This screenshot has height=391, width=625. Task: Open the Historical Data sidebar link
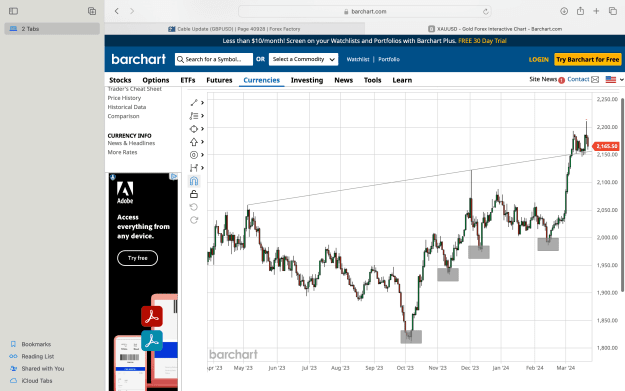point(127,107)
